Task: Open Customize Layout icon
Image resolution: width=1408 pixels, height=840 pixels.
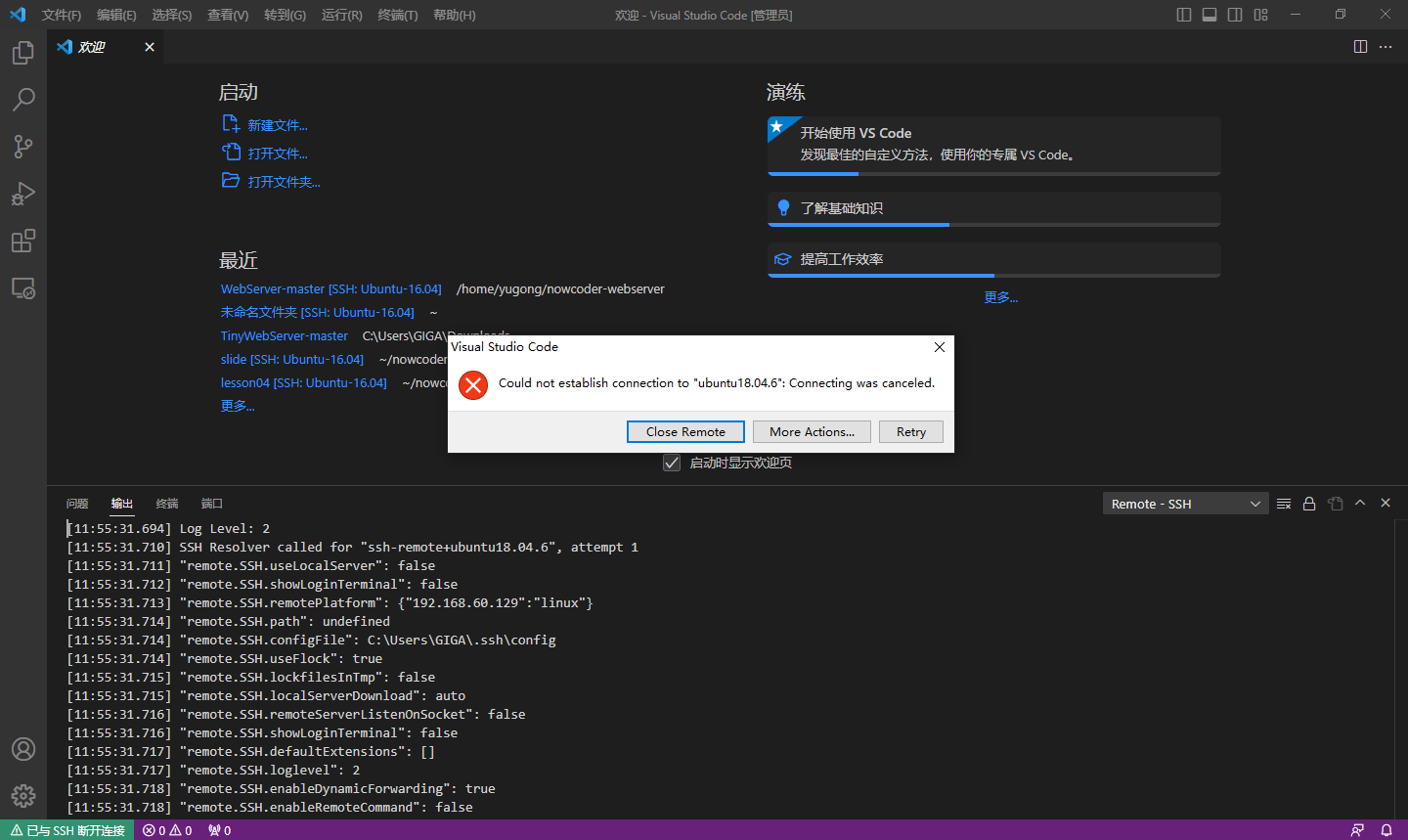Action: [x=1260, y=15]
